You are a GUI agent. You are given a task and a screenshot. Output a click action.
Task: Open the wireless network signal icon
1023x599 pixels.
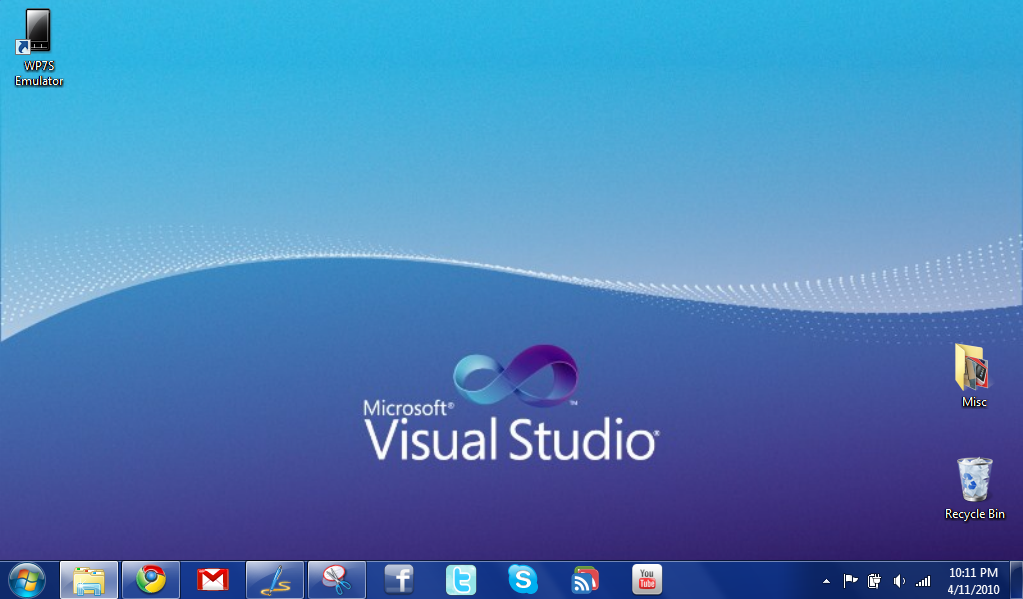click(x=922, y=580)
